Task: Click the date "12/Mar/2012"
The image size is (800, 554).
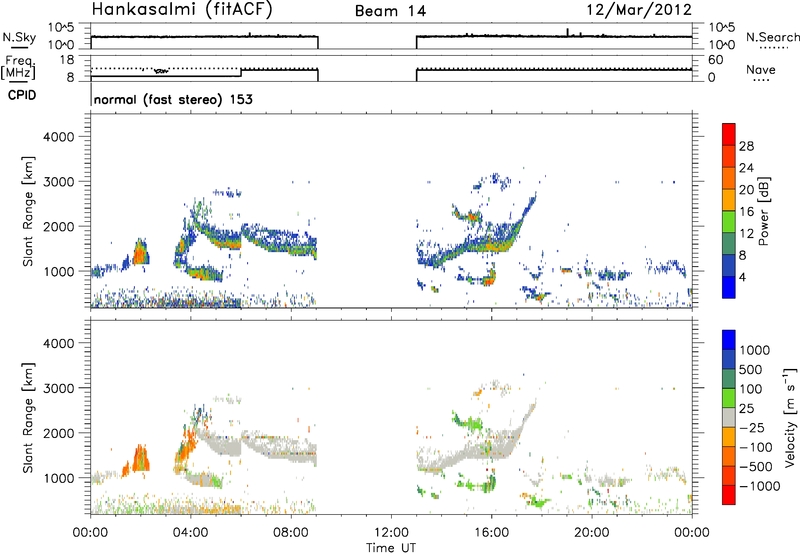Action: click(639, 10)
